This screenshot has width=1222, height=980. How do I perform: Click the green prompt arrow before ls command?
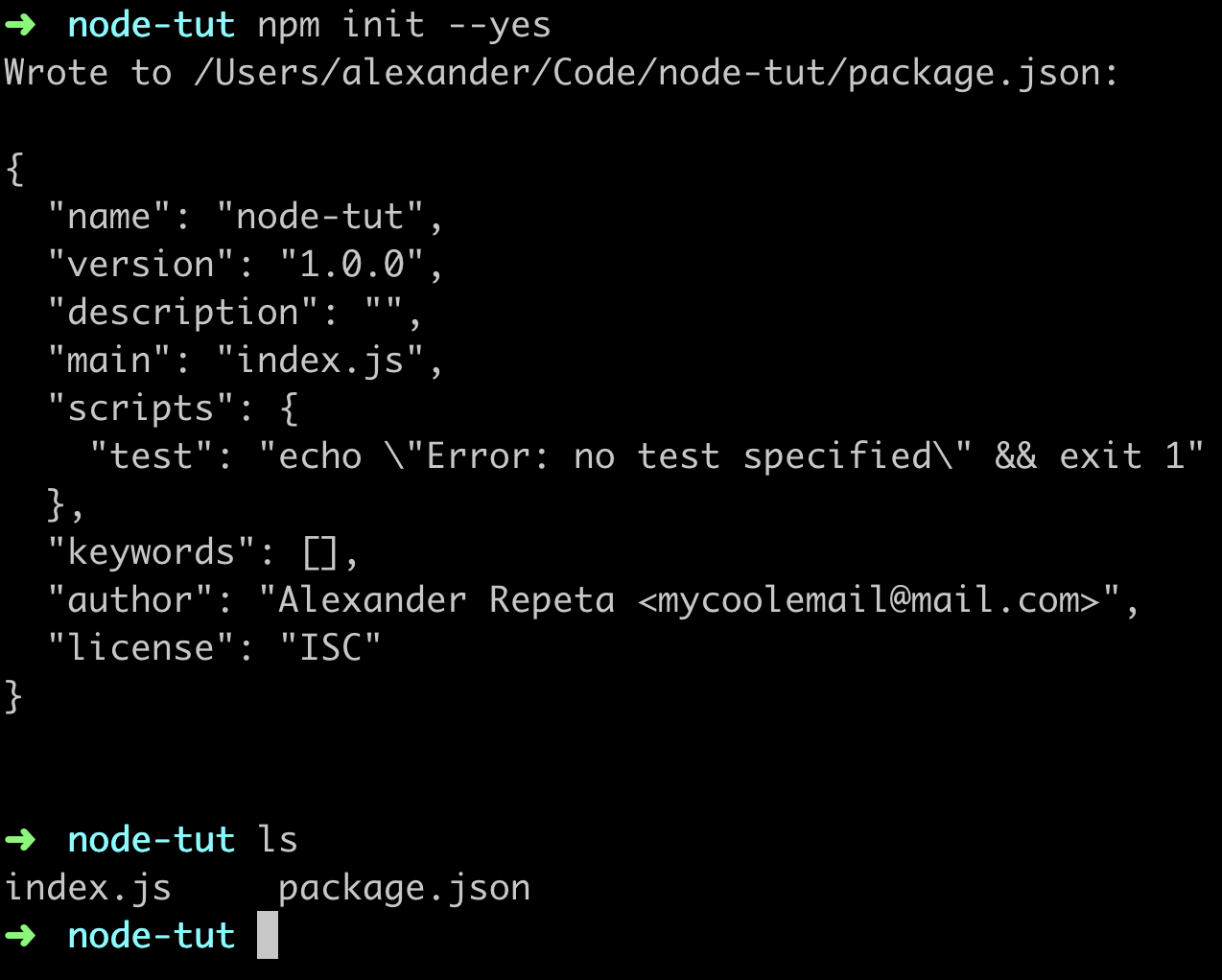point(20,840)
